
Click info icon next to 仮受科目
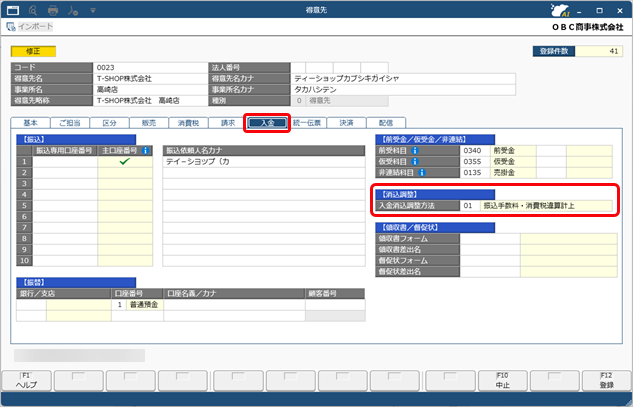point(415,162)
